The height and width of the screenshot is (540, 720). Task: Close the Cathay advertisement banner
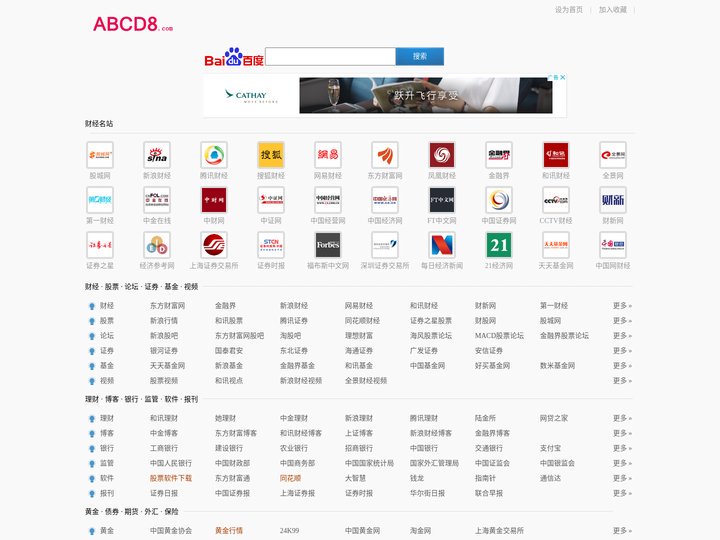[x=562, y=77]
